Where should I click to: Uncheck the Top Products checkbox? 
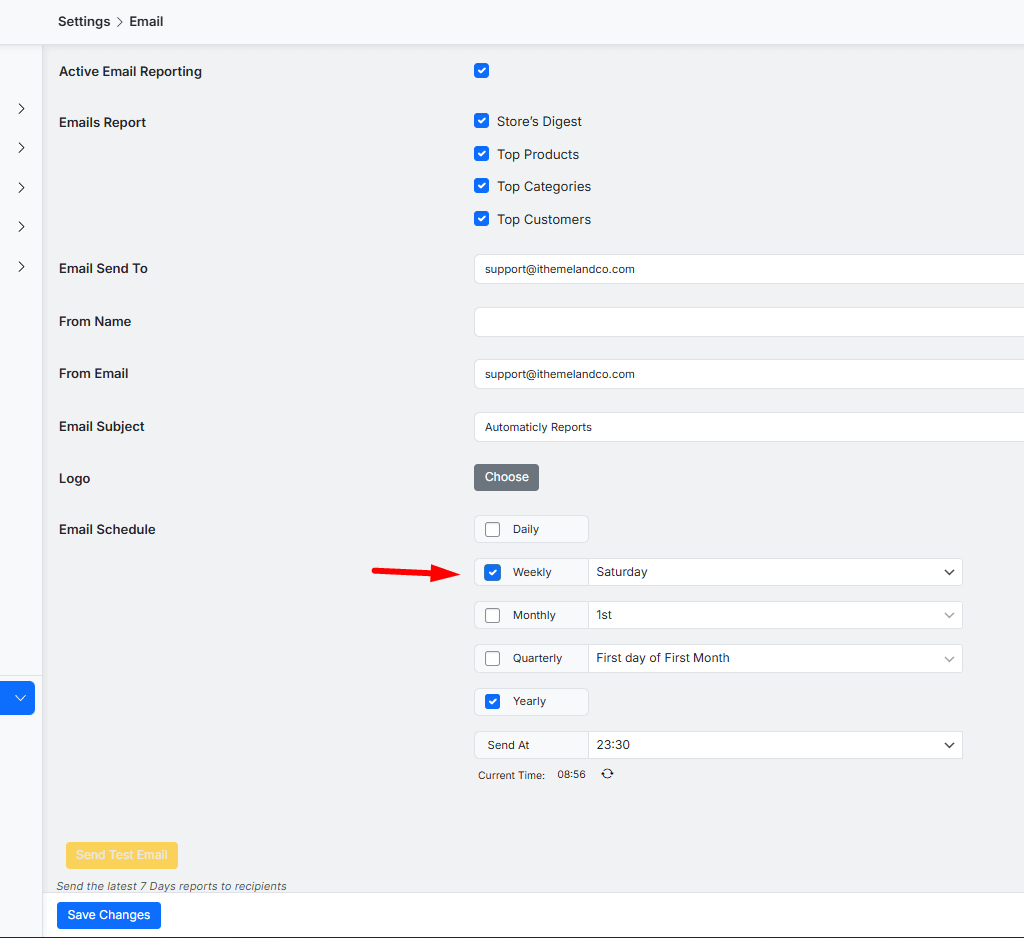481,154
